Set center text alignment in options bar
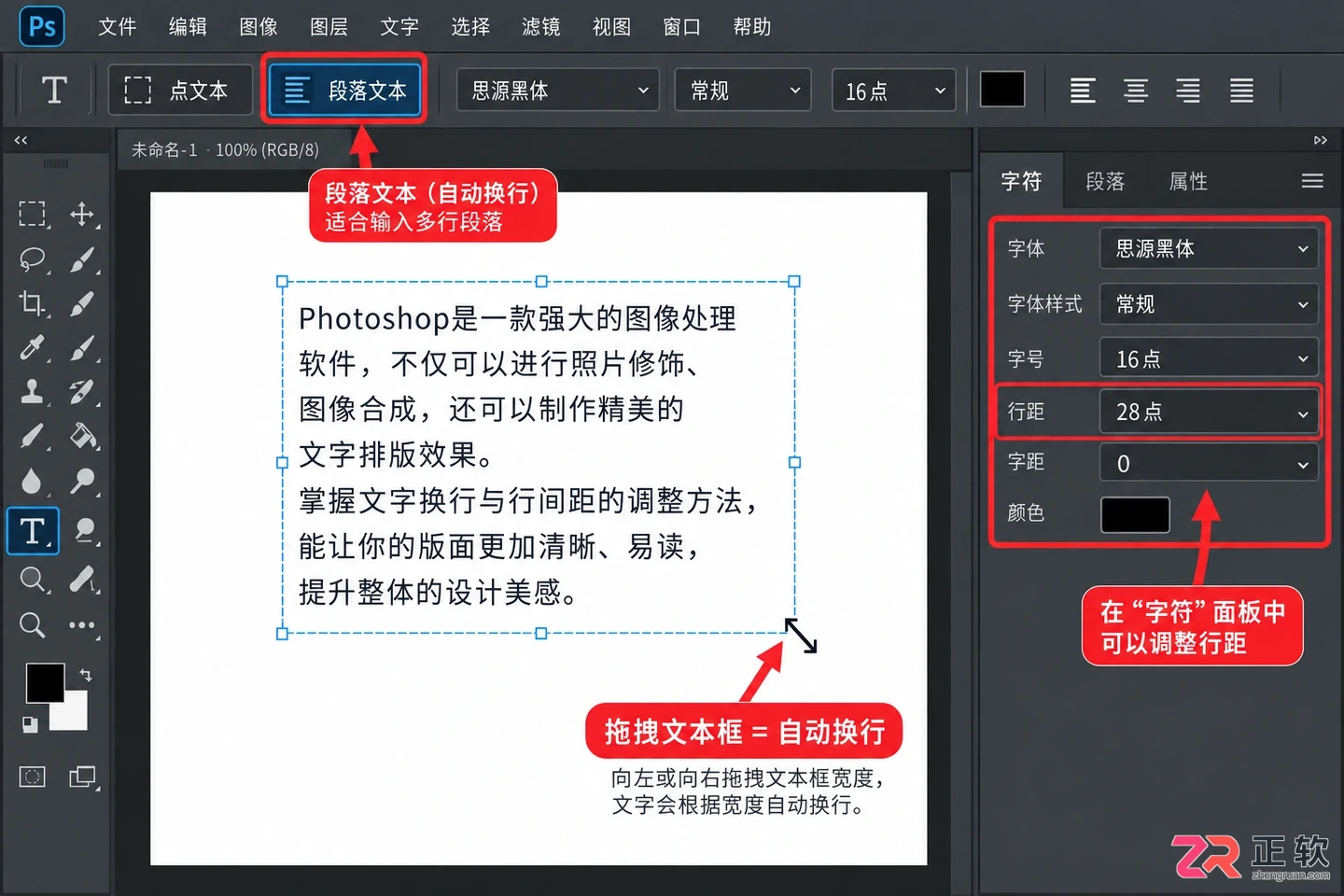1344x896 pixels. 1135,91
